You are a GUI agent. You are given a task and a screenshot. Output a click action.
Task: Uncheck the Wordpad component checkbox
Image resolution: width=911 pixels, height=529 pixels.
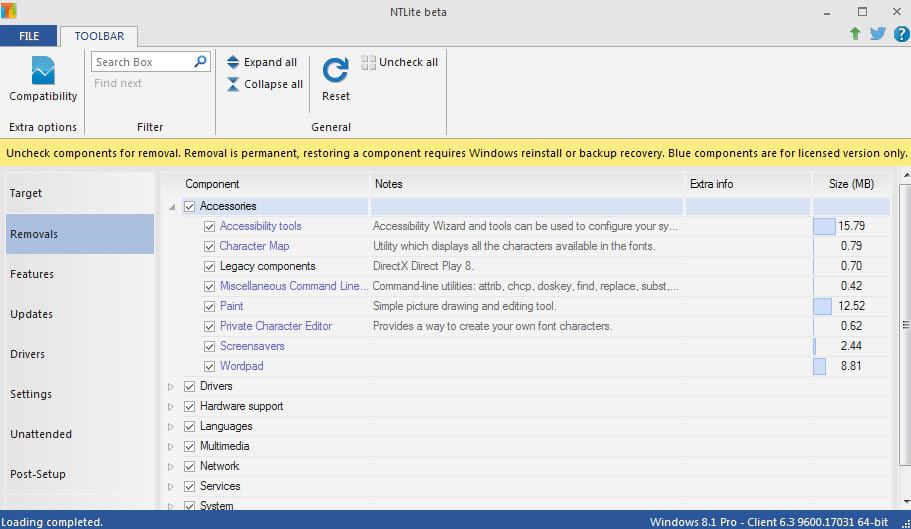tap(210, 366)
